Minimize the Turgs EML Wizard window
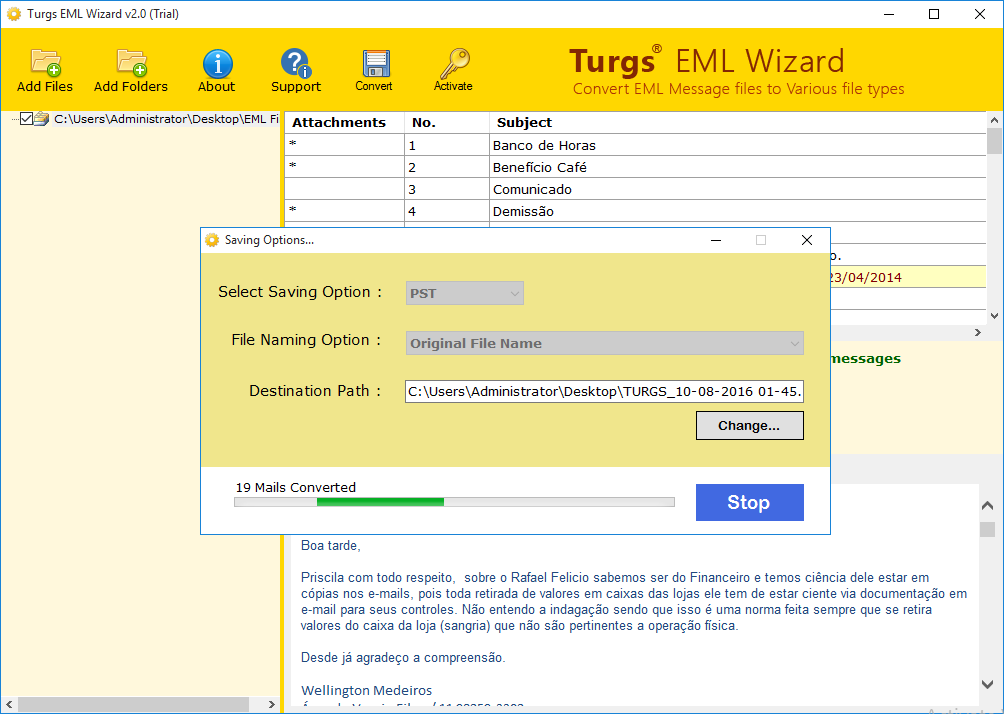 pos(889,14)
